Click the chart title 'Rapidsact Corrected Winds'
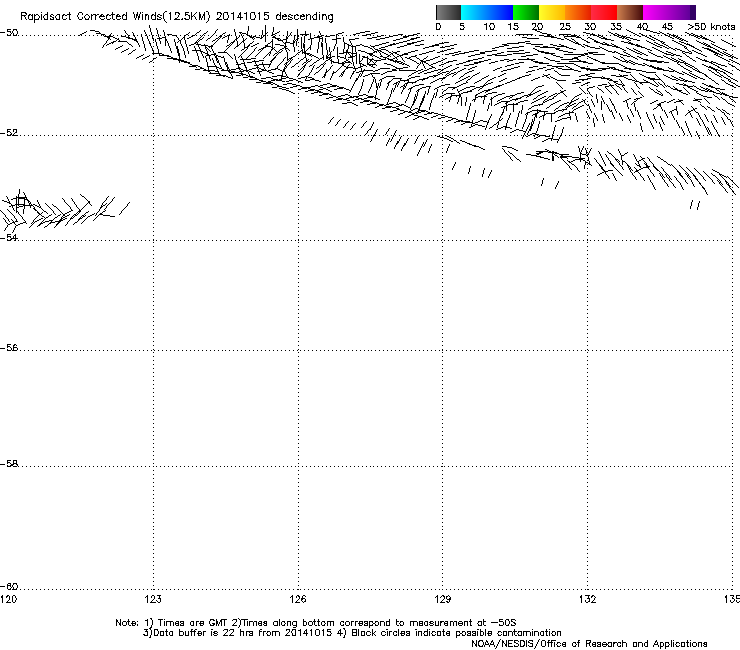Screen dimensions: 740x650 [91, 17]
